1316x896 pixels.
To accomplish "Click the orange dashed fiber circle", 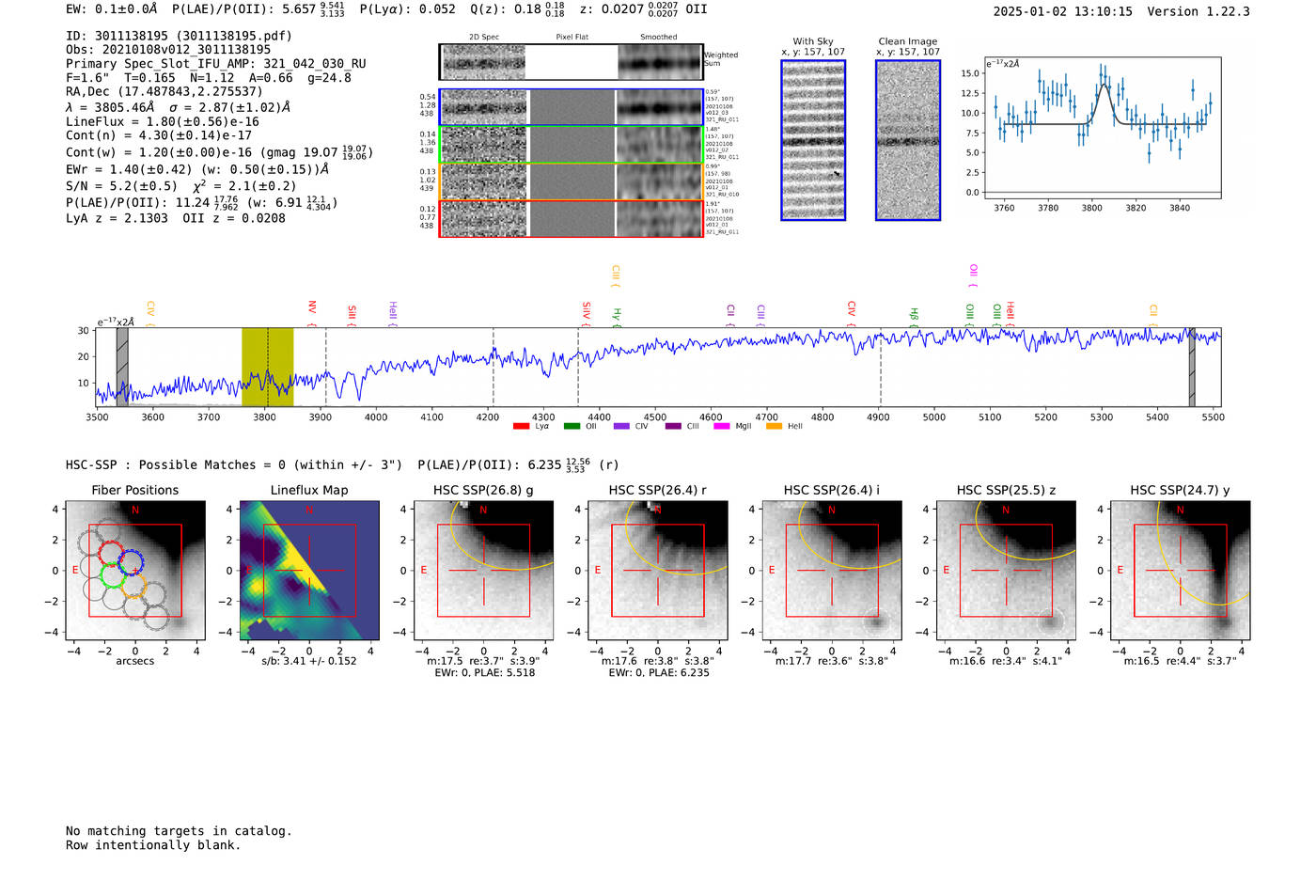I will click(133, 586).
